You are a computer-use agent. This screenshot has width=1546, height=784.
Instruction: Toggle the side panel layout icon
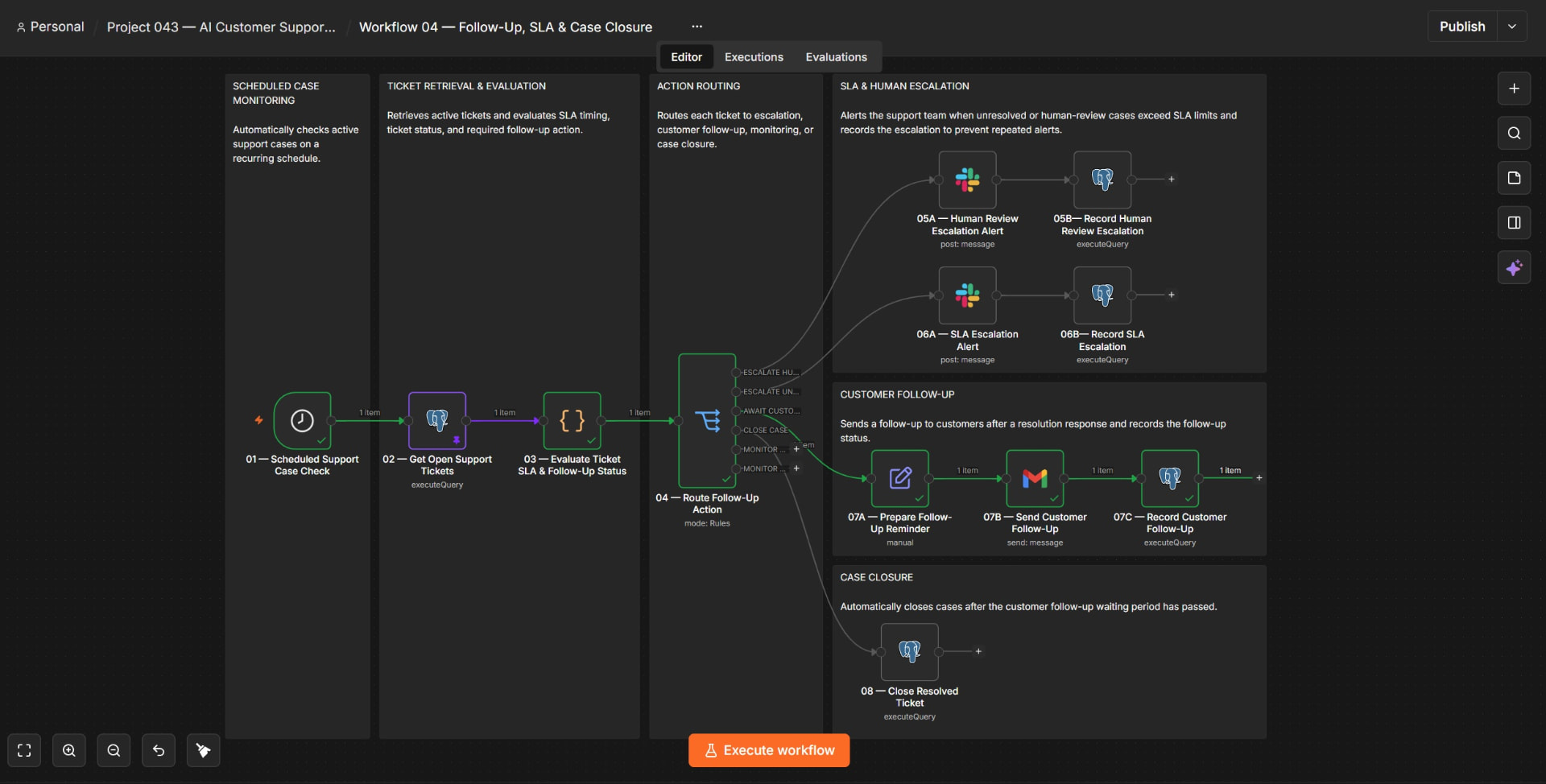click(x=1514, y=223)
